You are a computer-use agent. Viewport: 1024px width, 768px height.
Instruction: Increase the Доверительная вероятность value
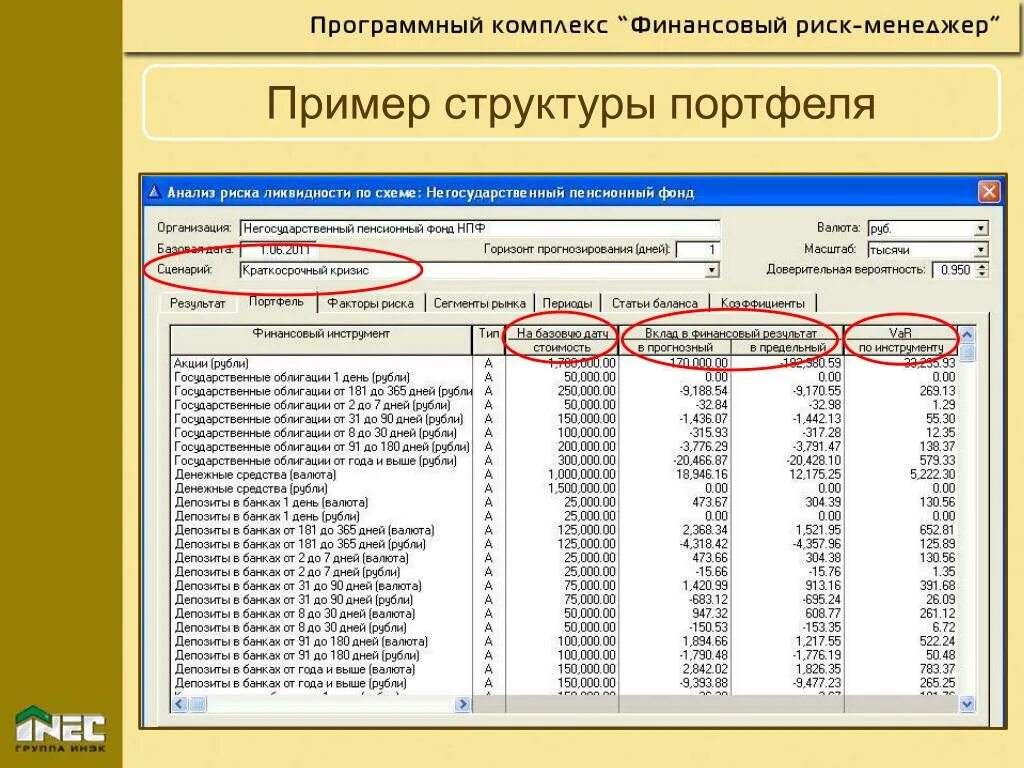click(x=983, y=265)
